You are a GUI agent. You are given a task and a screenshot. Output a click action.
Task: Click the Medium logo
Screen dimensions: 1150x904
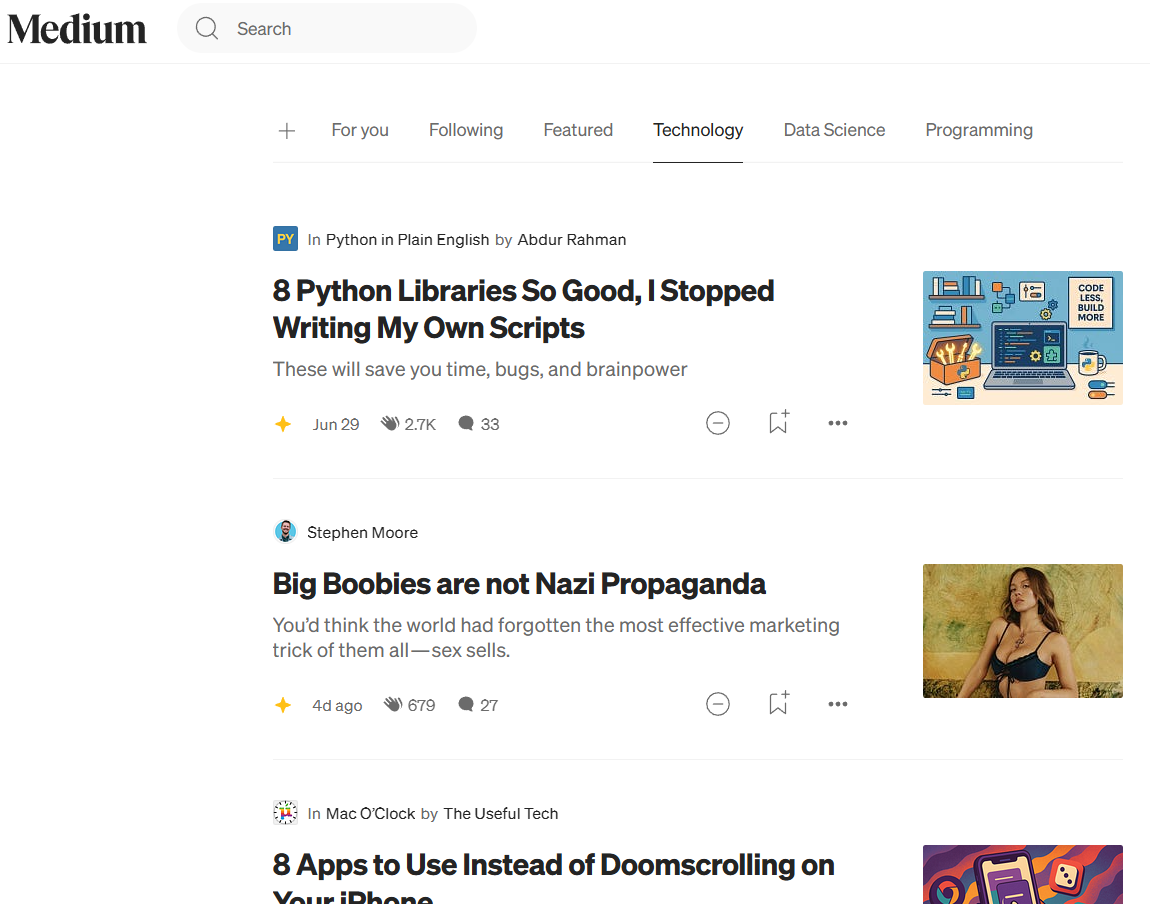point(76,29)
